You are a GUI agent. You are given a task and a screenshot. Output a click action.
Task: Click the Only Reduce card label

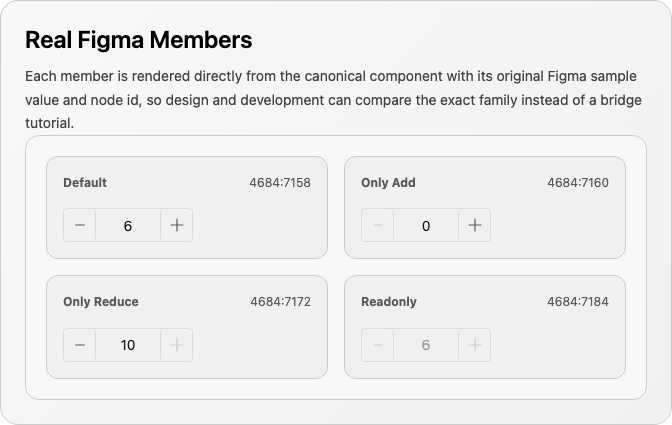point(101,302)
